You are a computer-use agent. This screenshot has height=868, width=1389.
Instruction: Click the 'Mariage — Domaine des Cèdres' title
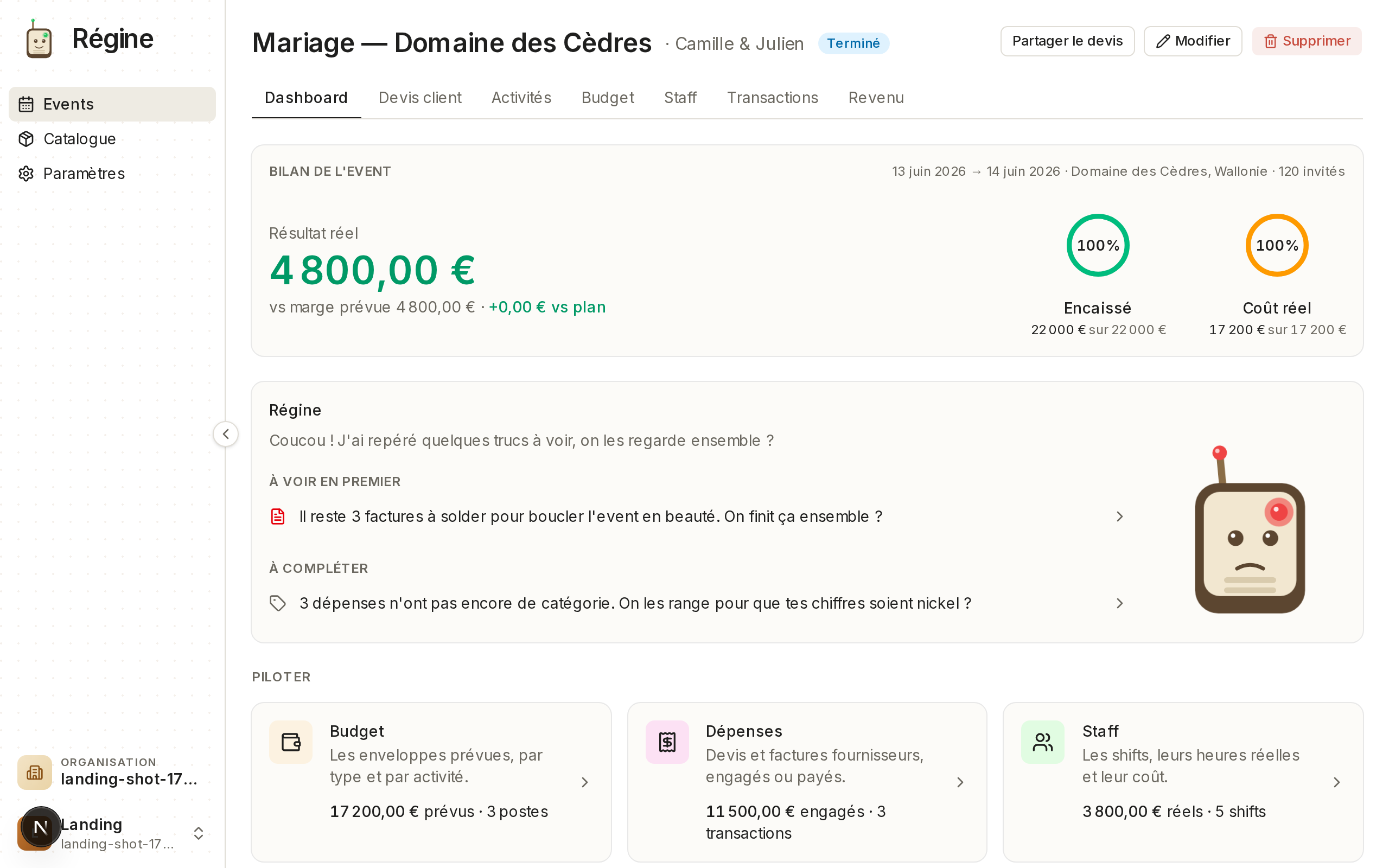coord(452,42)
